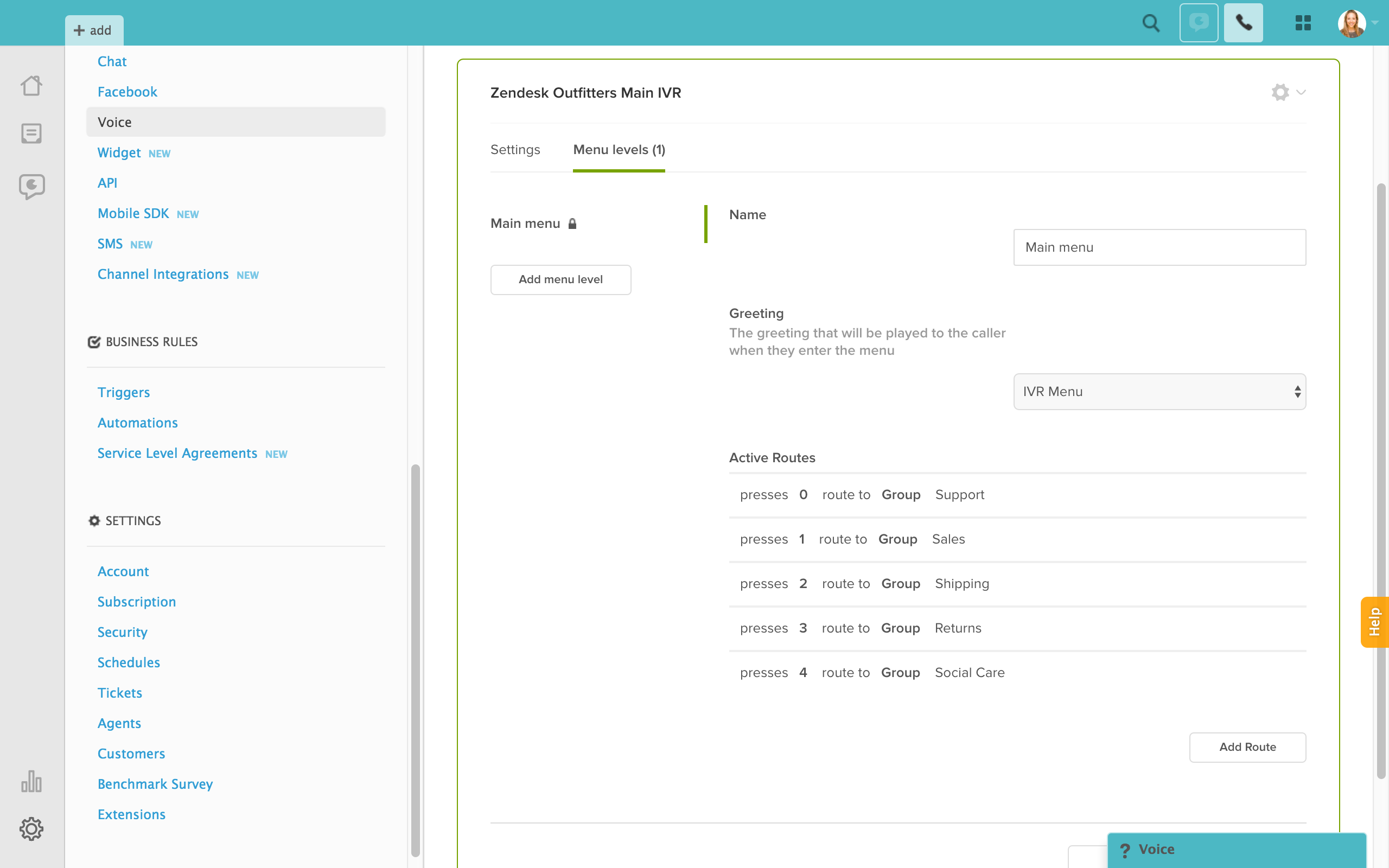
Task: Open Admin settings gear at sidebar bottom
Action: point(31,828)
